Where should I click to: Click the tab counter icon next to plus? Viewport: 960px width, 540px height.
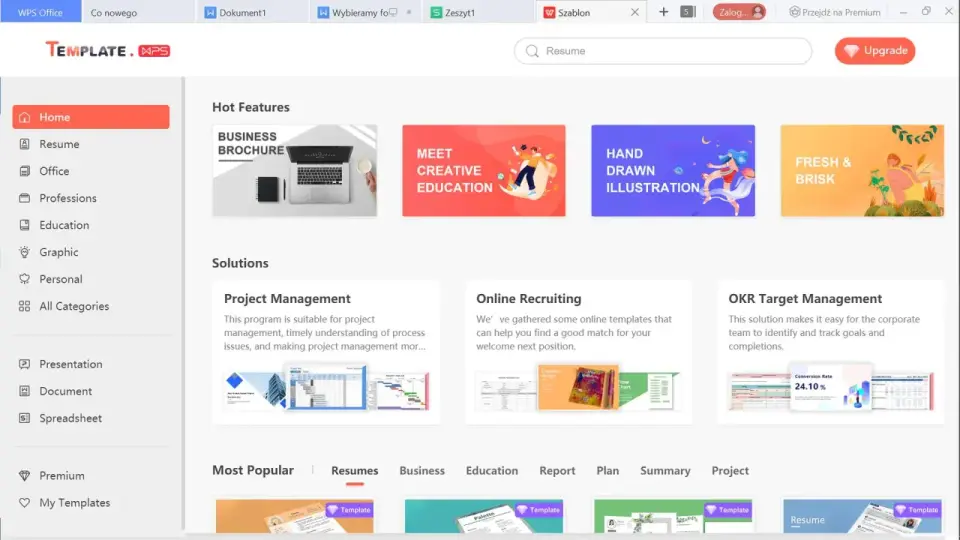pos(688,12)
